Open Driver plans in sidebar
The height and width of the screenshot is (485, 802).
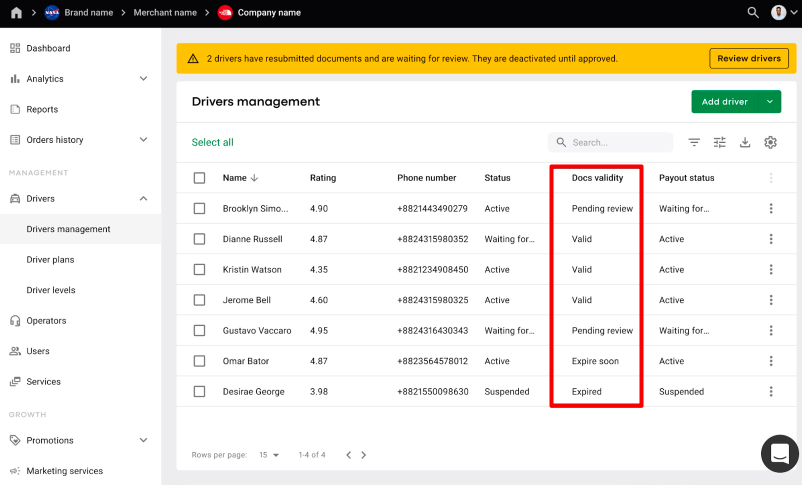point(50,260)
